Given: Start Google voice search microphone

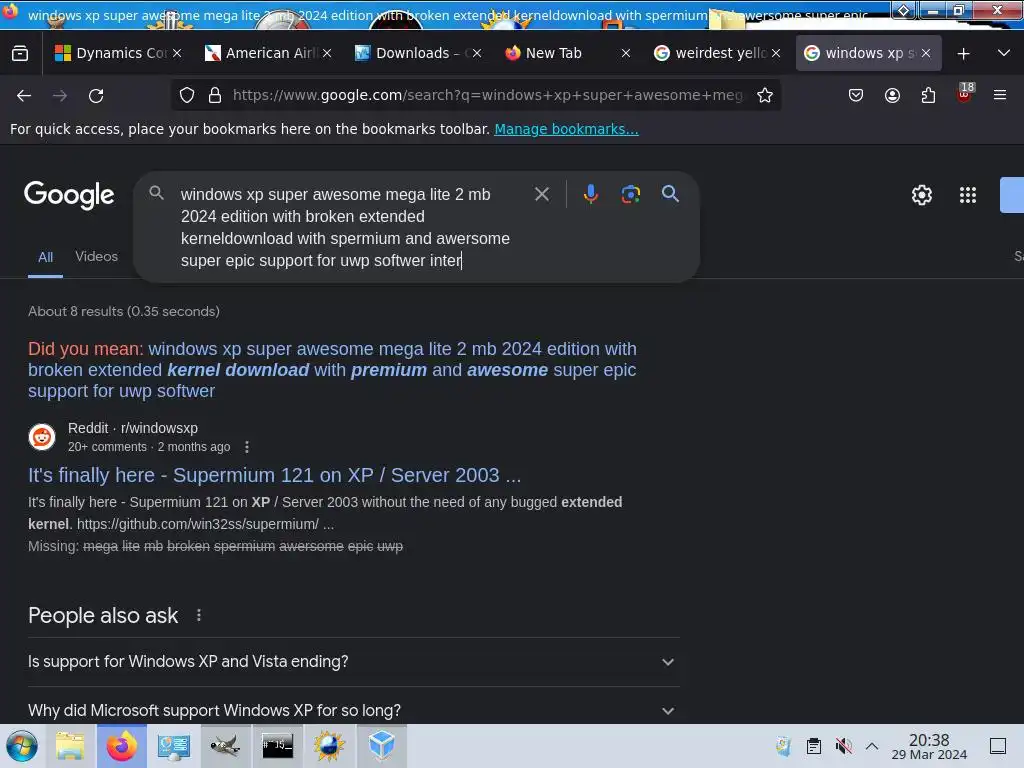Looking at the screenshot, I should coord(590,194).
